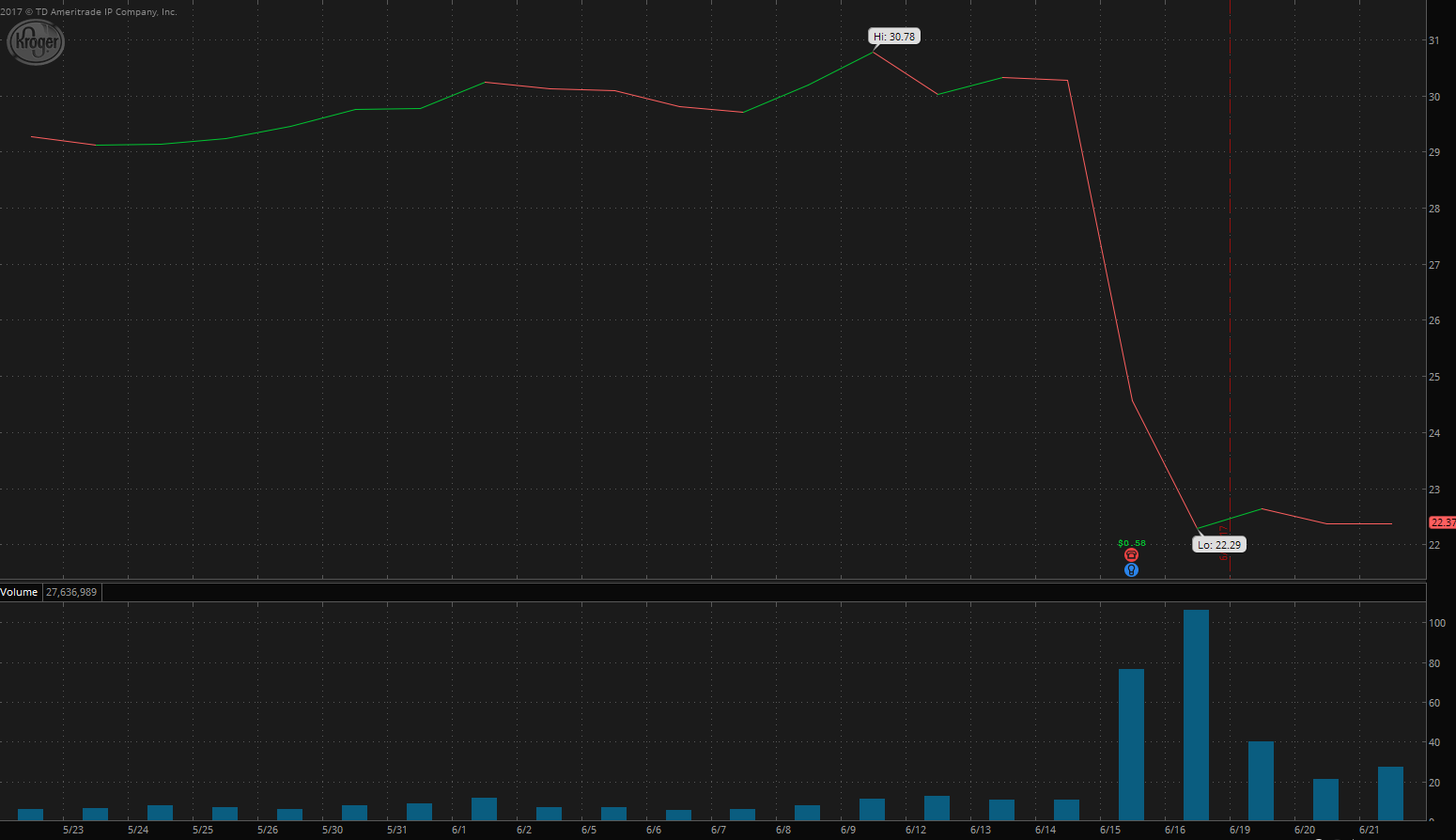Click the Kroger company logo watermark
The image size is (1456, 840).
pos(36,41)
